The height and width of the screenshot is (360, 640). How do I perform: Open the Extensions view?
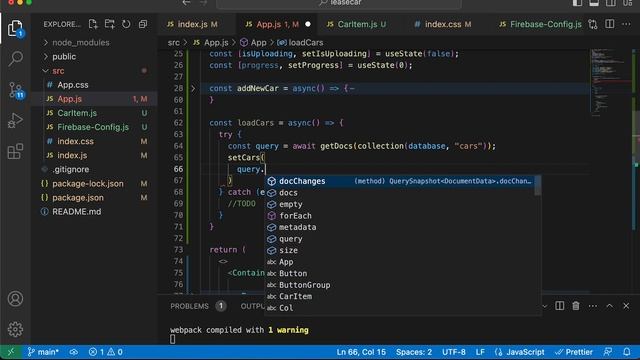click(15, 151)
